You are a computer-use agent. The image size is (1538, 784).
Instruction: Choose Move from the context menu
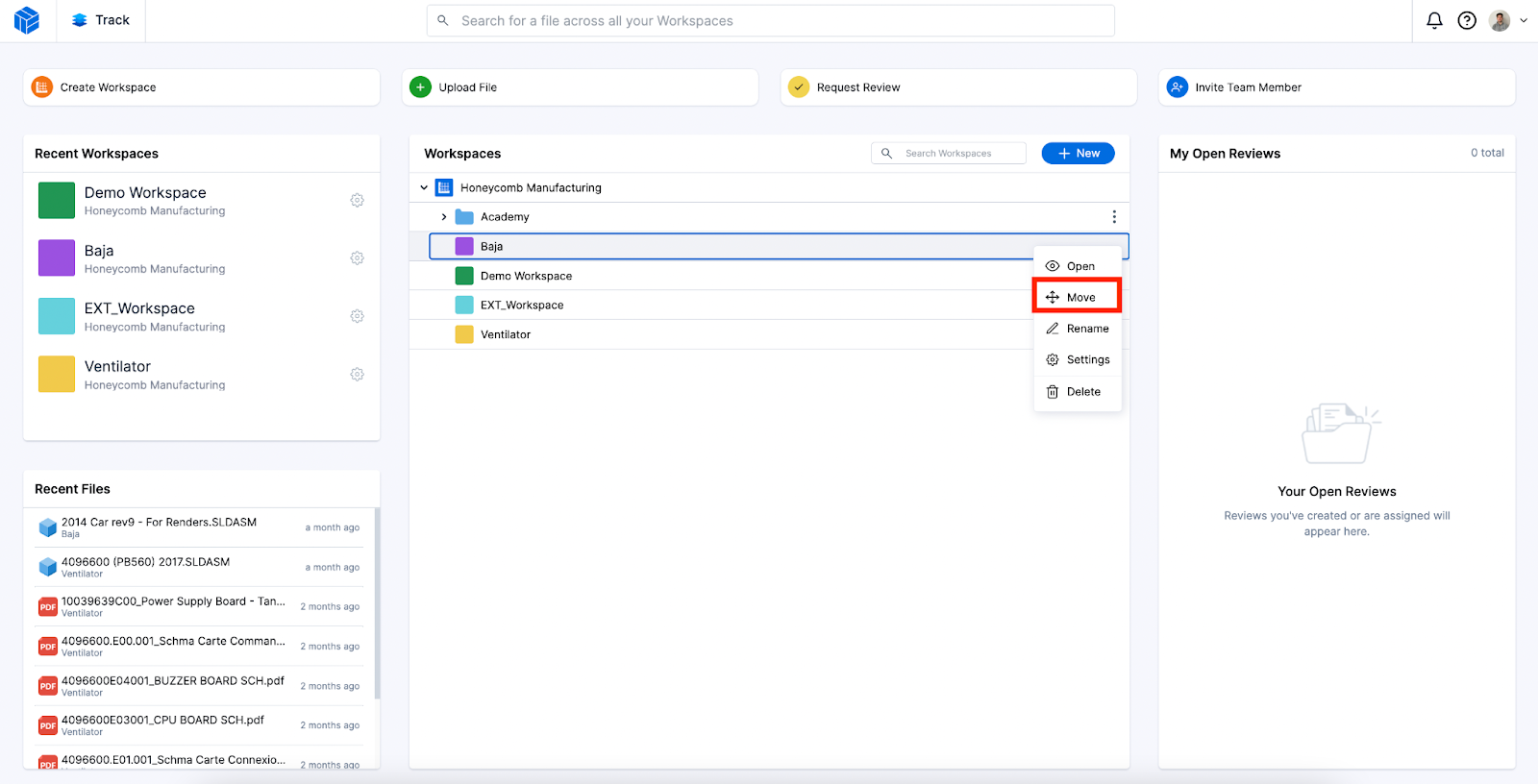tap(1077, 297)
